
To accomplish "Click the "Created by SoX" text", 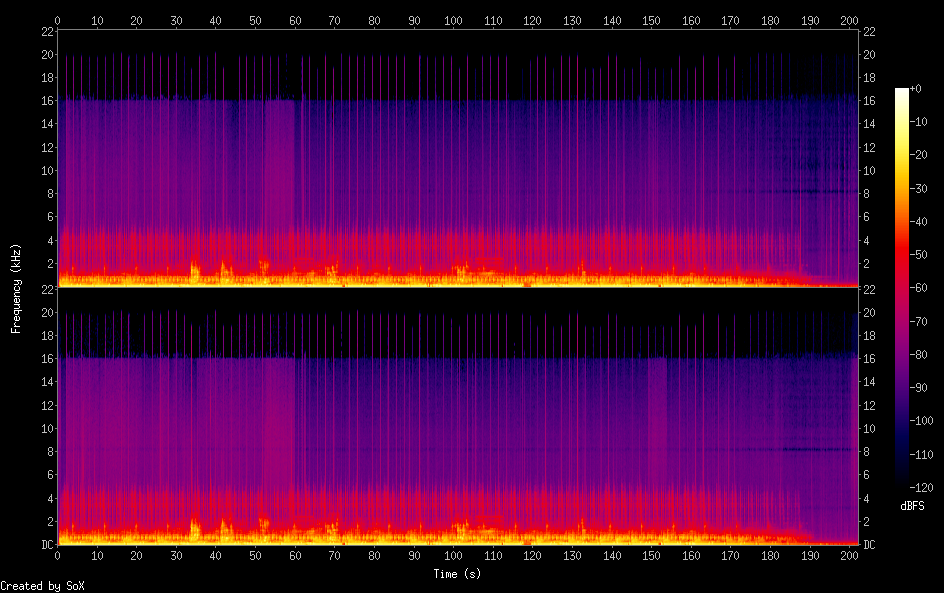I will pos(35,586).
